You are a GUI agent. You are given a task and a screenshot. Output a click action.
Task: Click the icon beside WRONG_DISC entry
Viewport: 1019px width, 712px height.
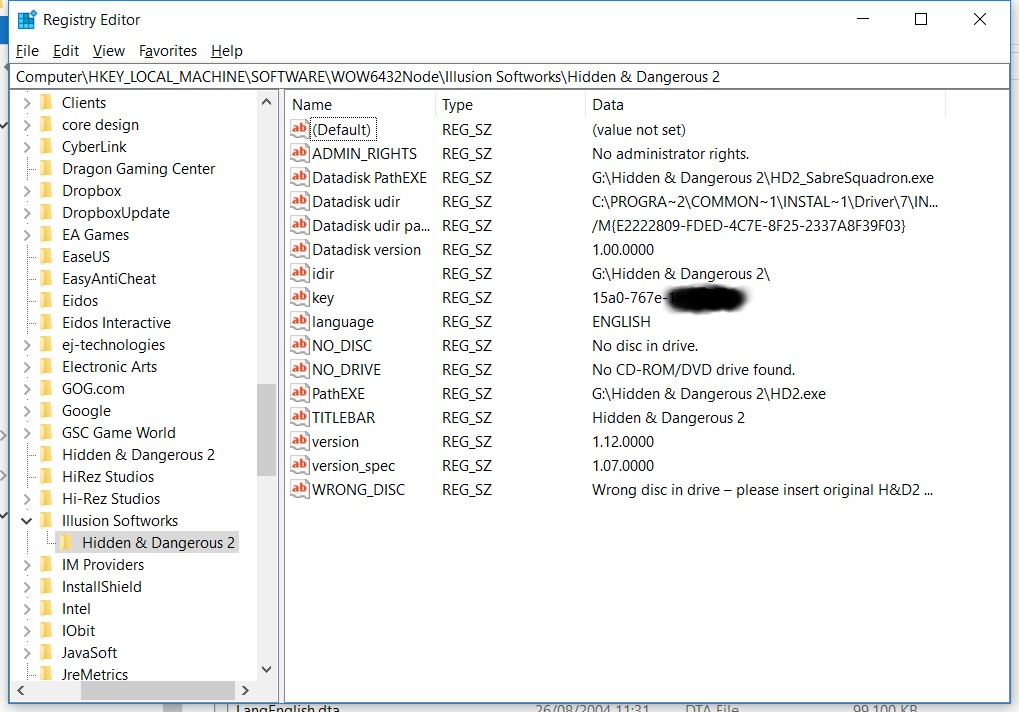click(300, 489)
